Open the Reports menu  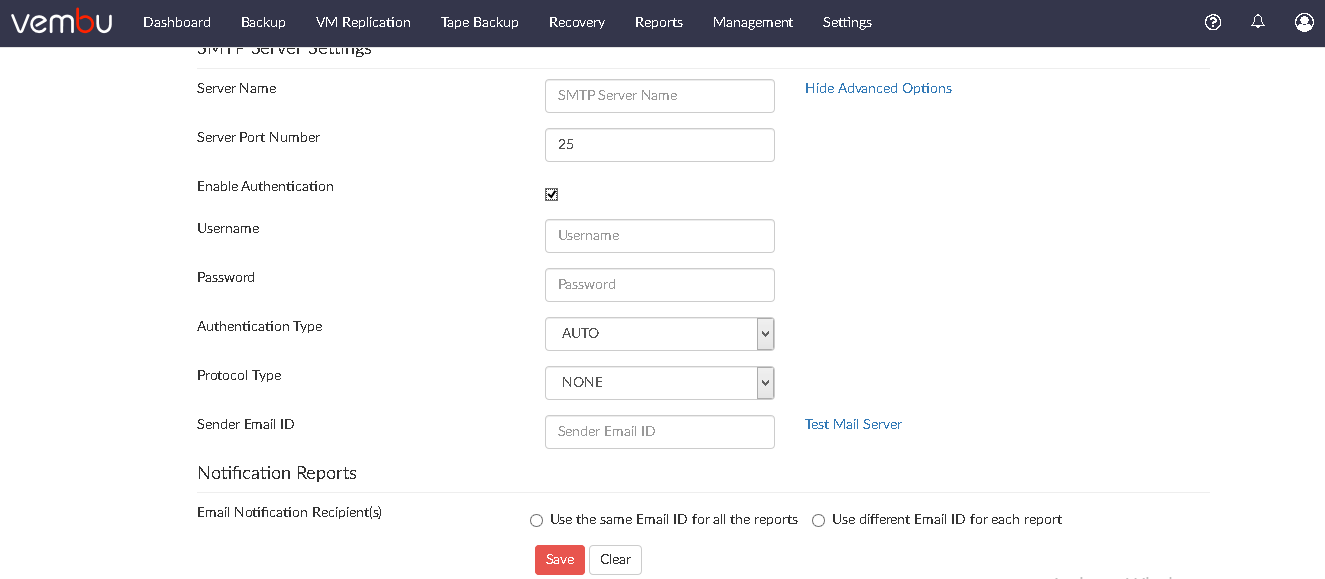(659, 22)
